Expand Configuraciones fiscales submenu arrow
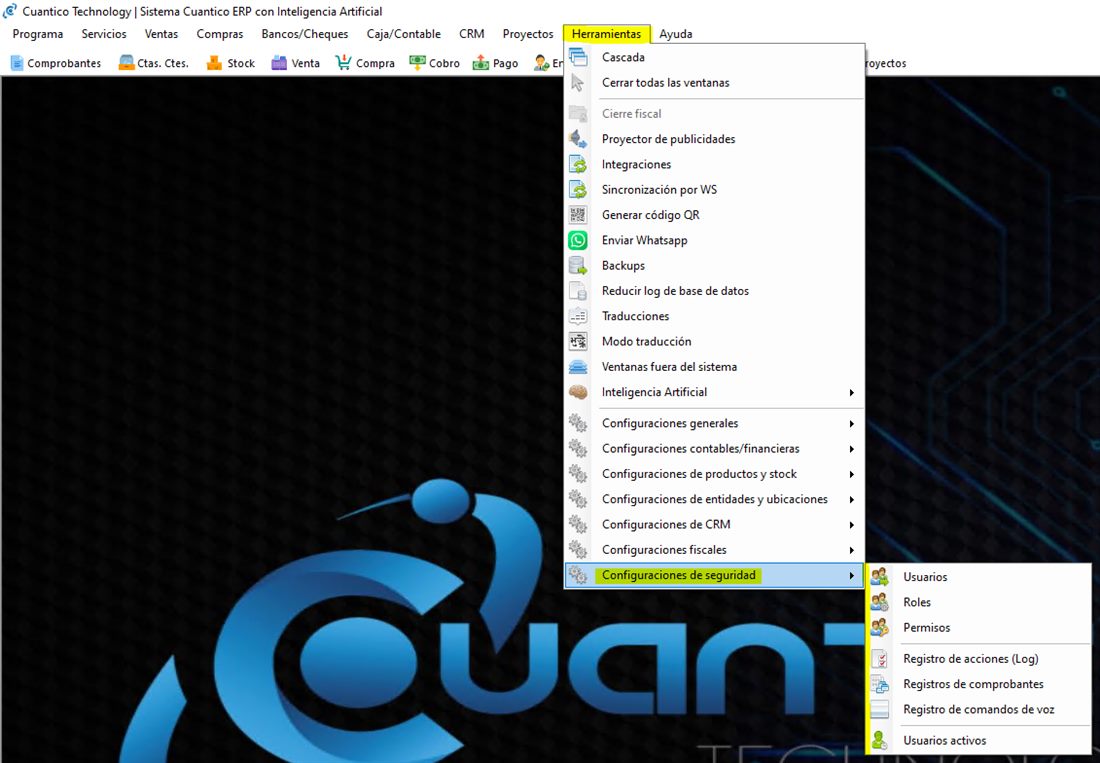 [x=851, y=550]
